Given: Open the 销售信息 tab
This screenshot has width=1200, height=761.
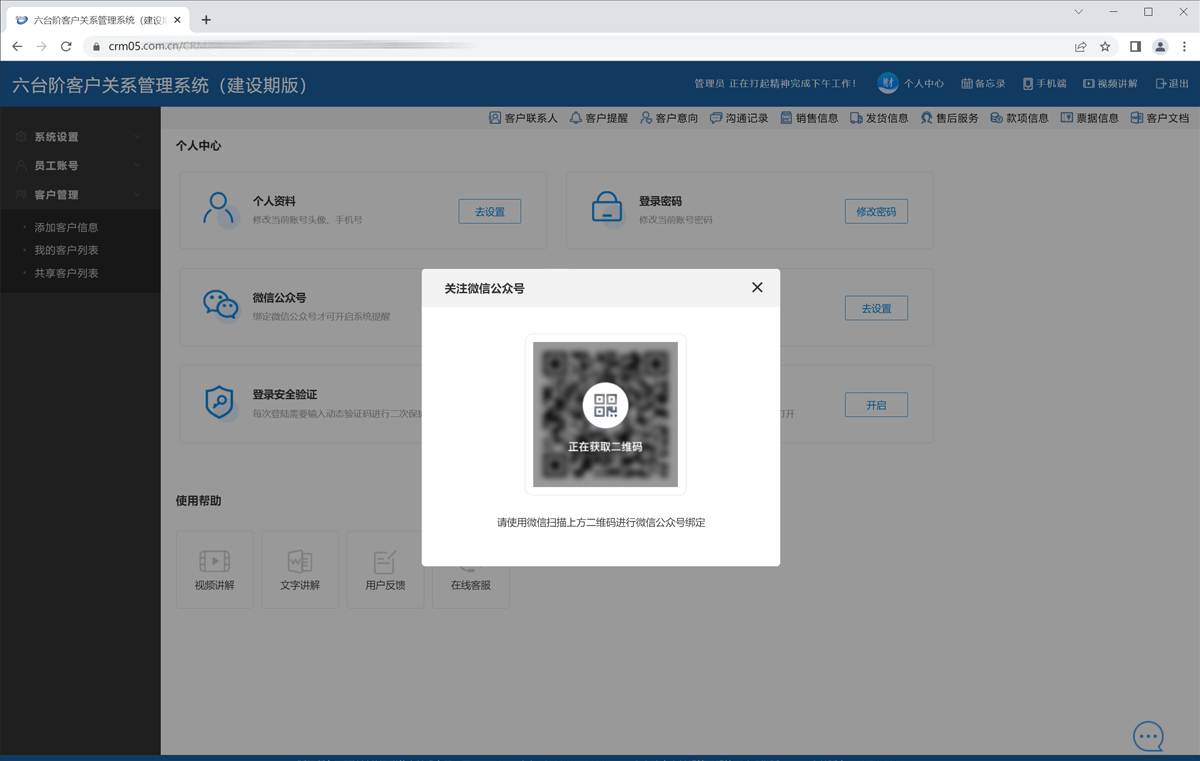Looking at the screenshot, I should pyautogui.click(x=809, y=118).
